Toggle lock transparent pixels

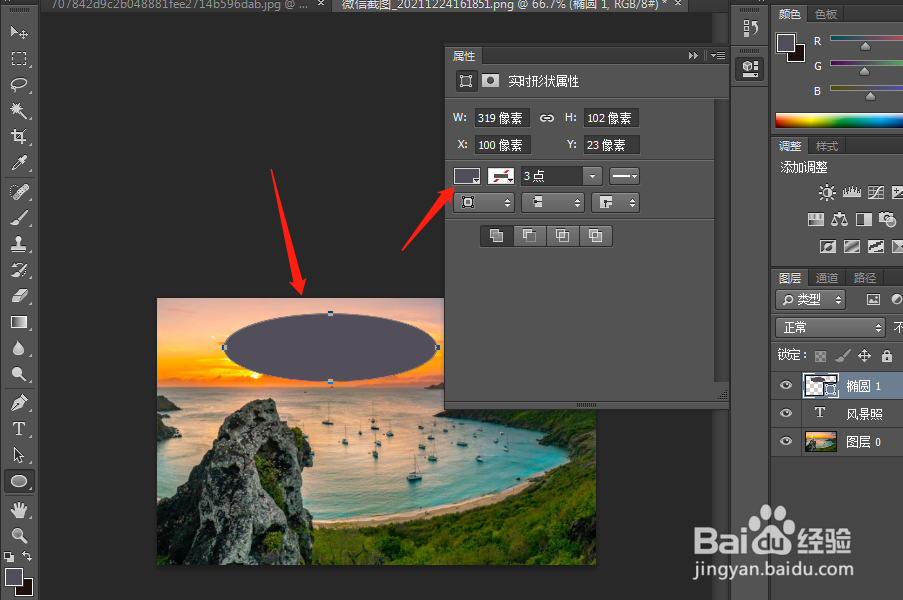821,356
